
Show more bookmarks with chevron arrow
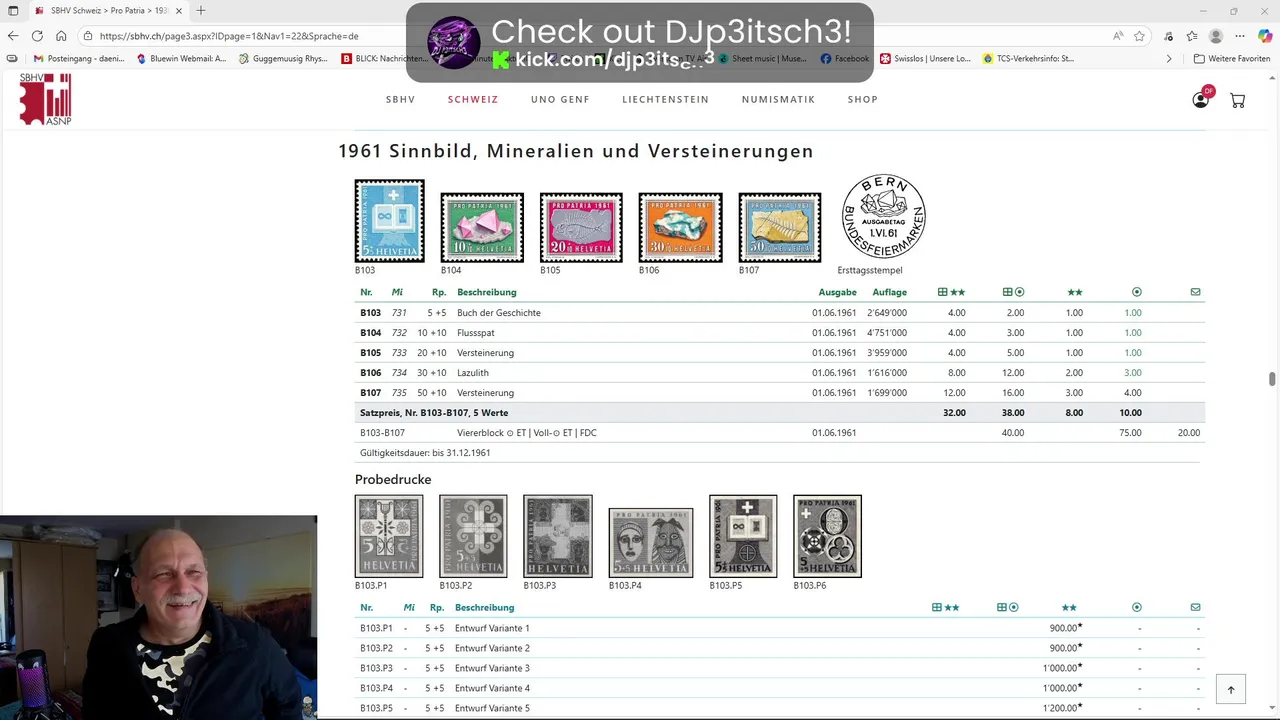tap(1169, 58)
